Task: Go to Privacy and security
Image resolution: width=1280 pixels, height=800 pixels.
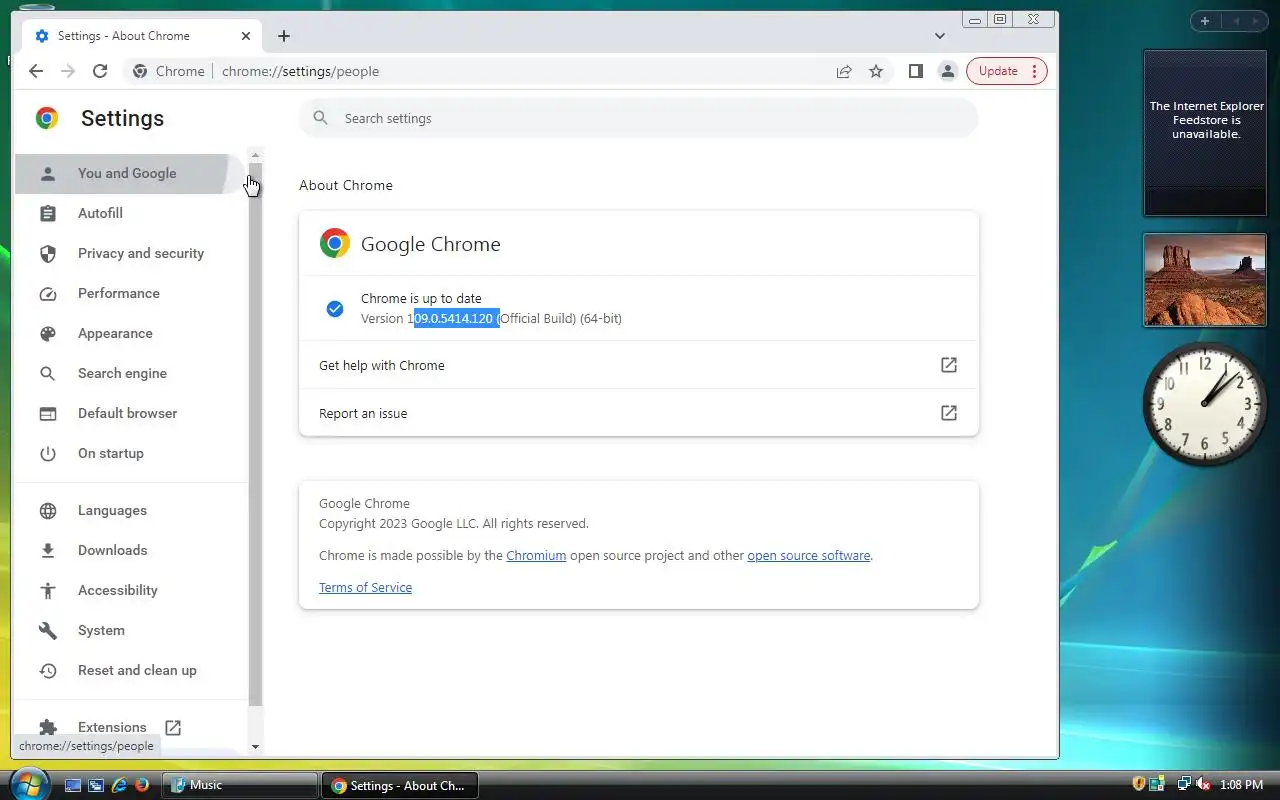Action: [x=130, y=253]
